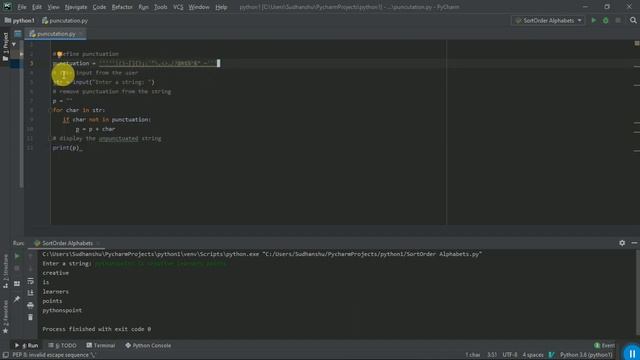The image size is (640, 360).
Task: Pin the Run tab with pin icon
Action: 17,299
